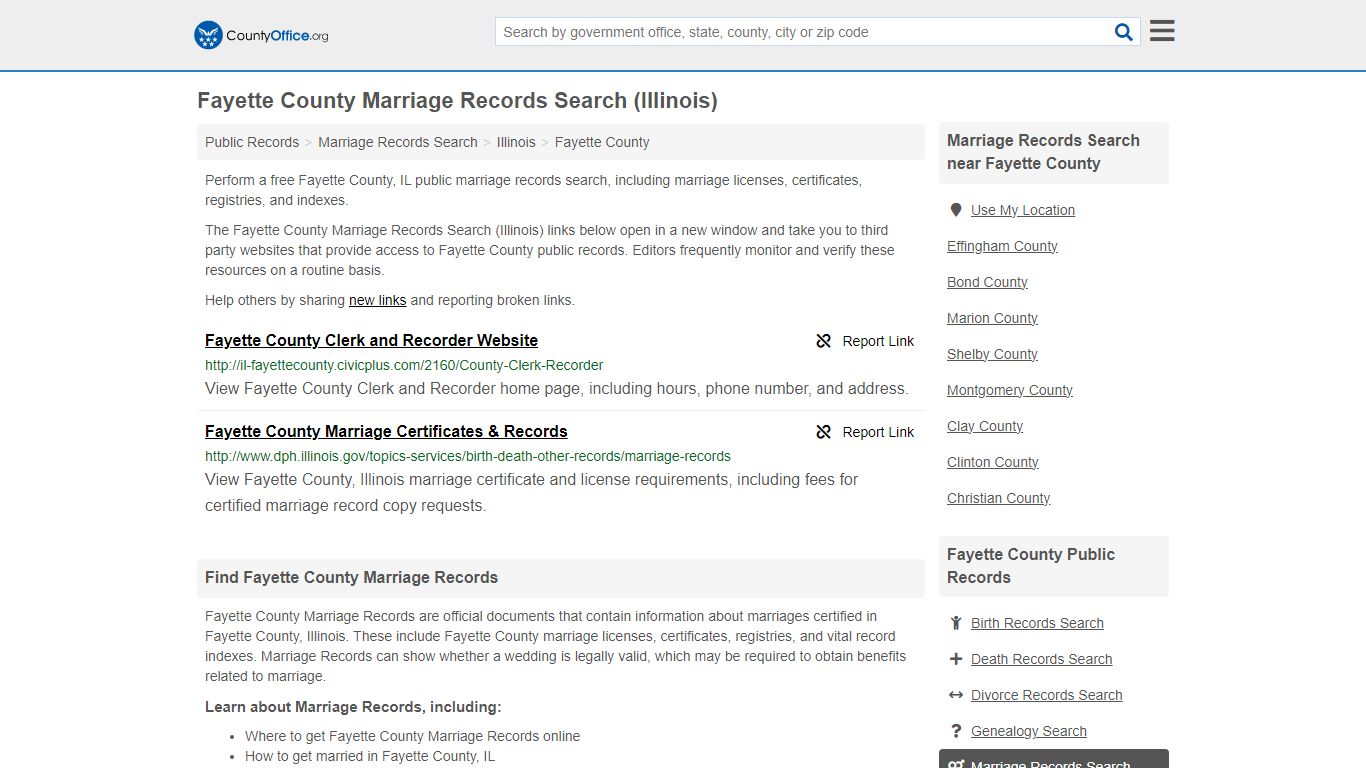Open Birth Records Search
This screenshot has height=768, width=1366.
(1037, 623)
